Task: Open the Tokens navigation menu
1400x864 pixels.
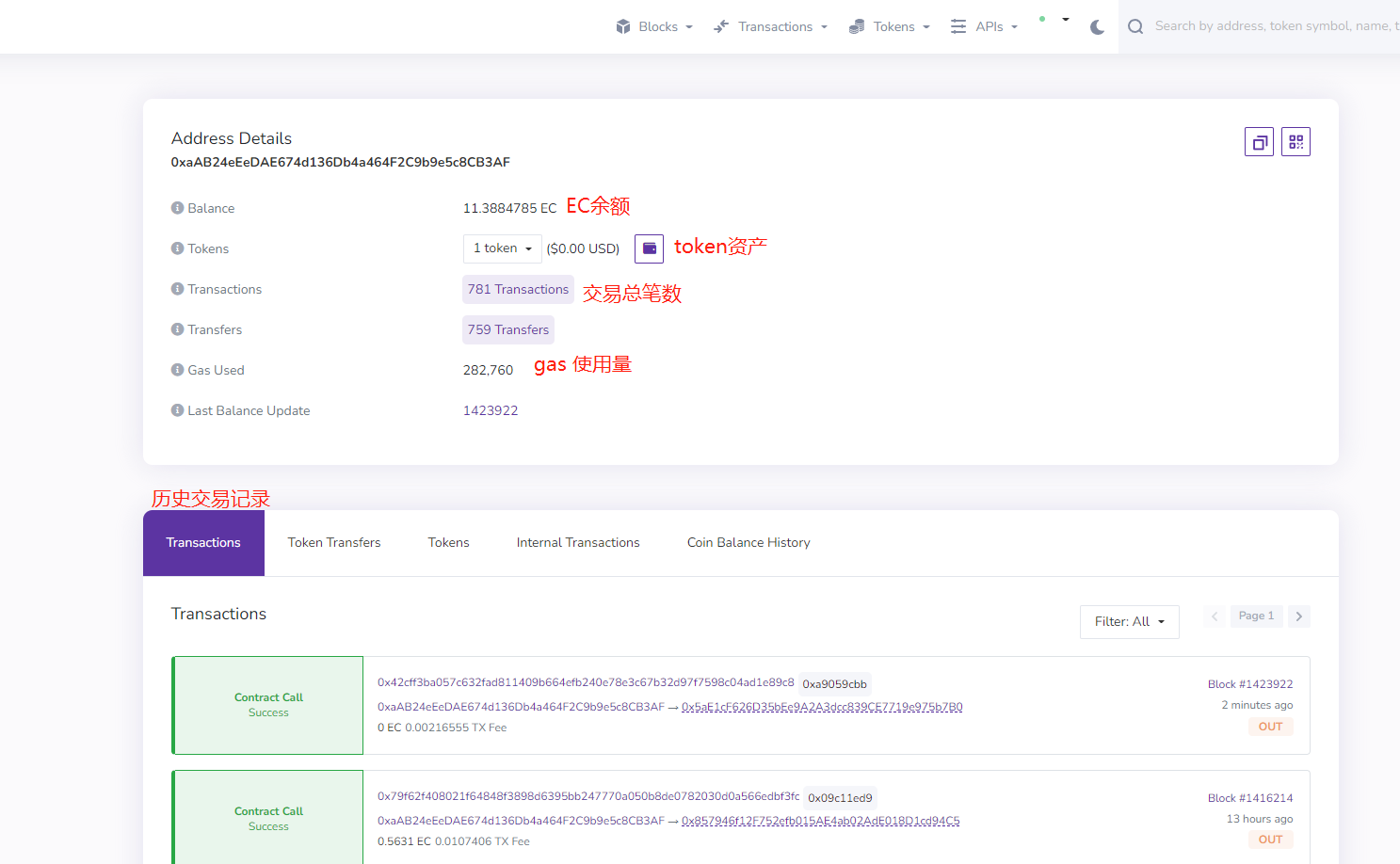Action: click(890, 26)
